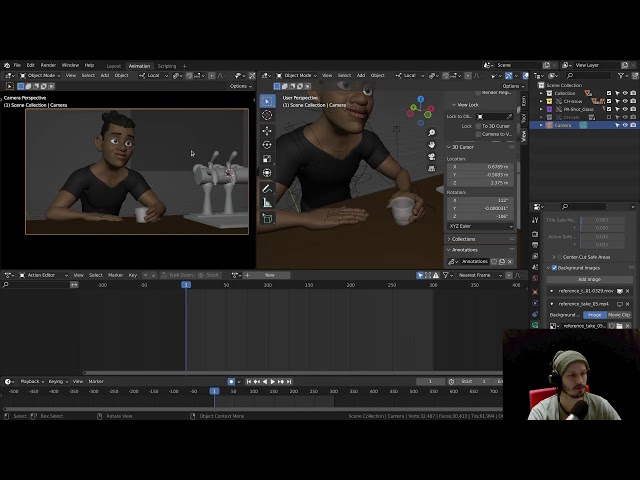Choose the Scale tool in the toolbar
Screen dimensions: 640x480
pos(267,158)
